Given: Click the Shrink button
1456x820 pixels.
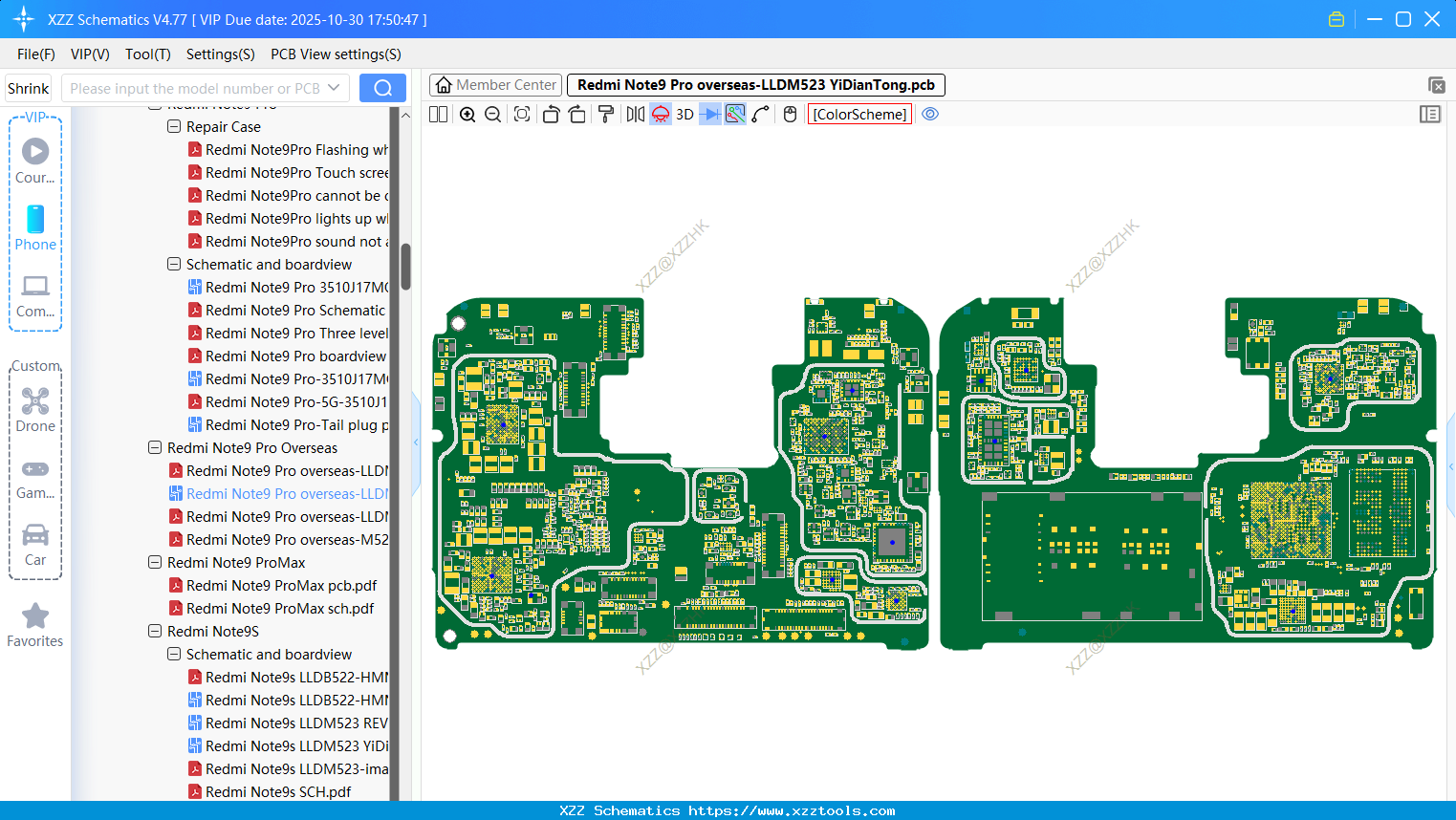Looking at the screenshot, I should tap(29, 88).
